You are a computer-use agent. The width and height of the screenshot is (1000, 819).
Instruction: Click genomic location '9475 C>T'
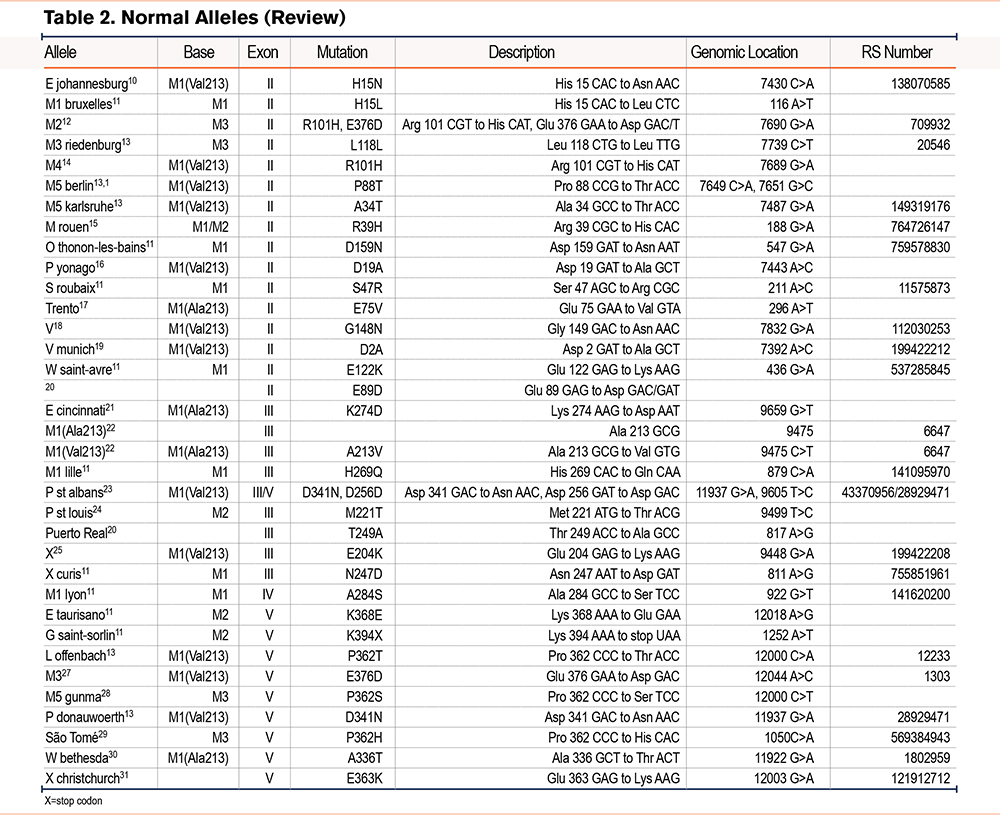(x=787, y=451)
